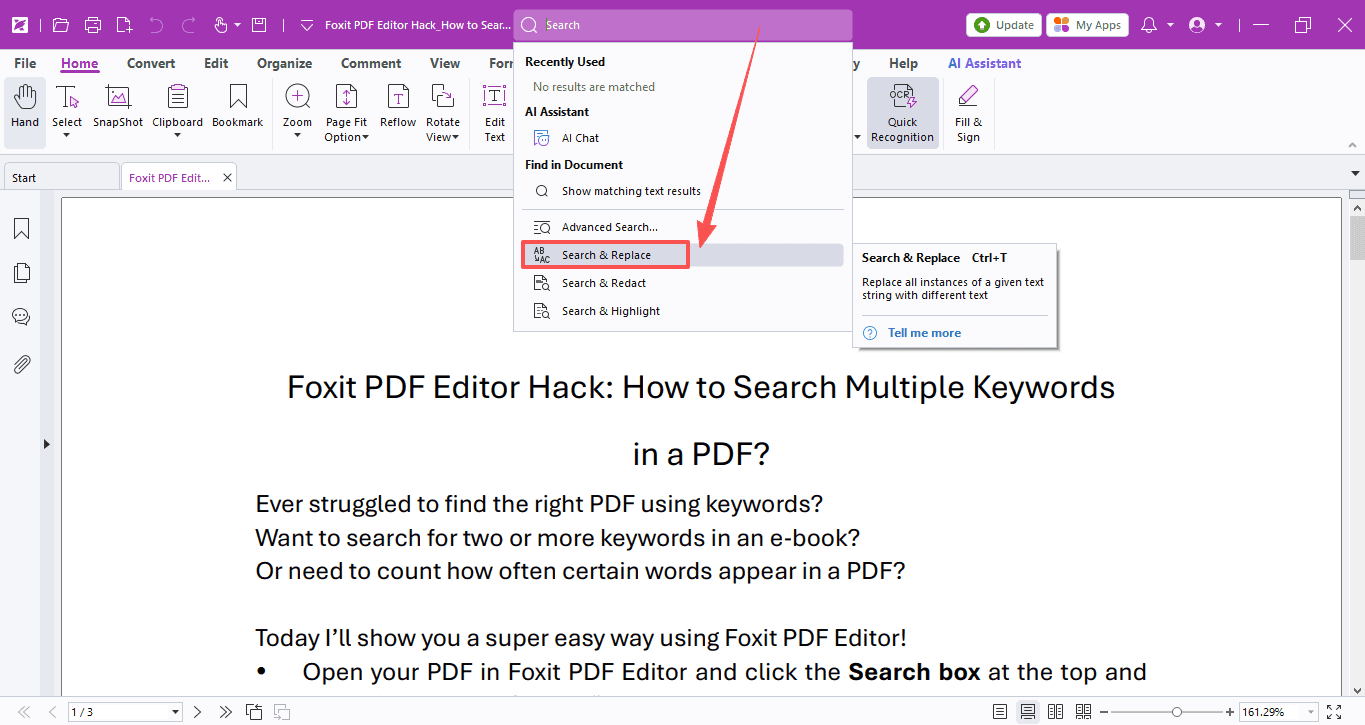Add a Bookmark from the ribbon

pos(237,107)
